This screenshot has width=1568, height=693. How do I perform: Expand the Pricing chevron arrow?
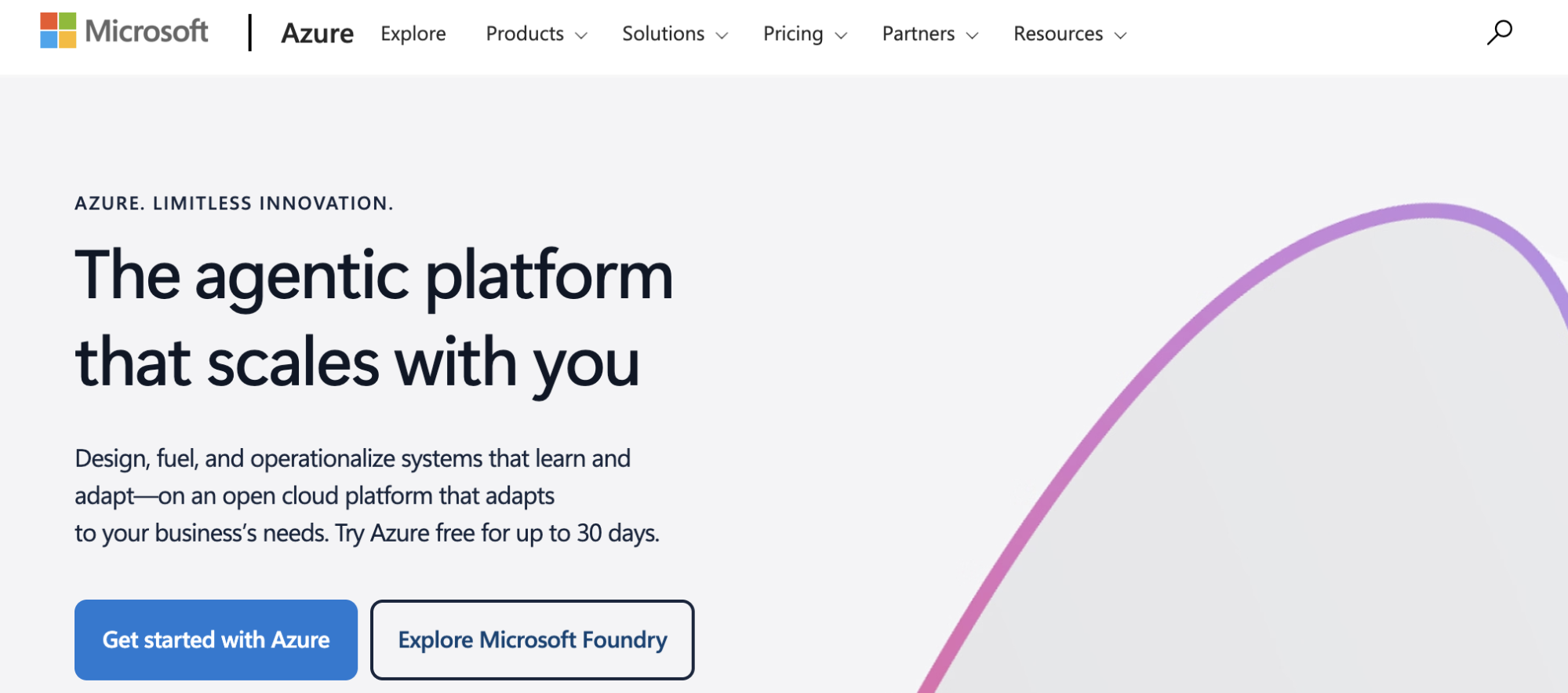tap(842, 35)
